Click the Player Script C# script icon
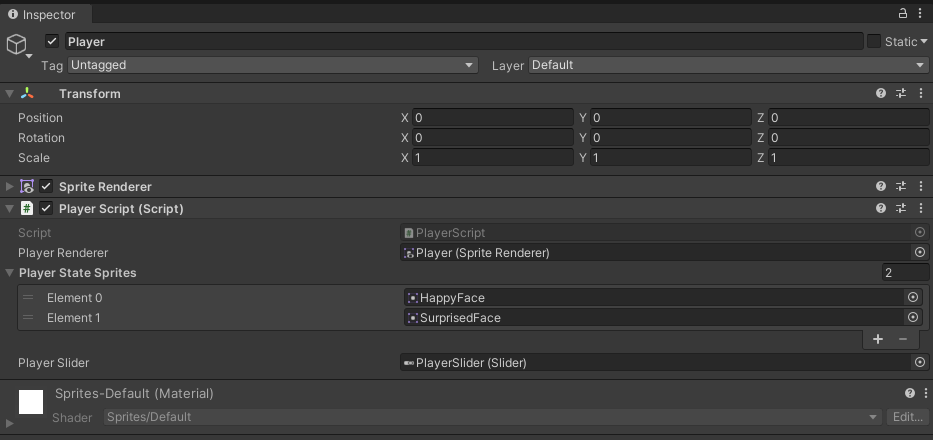Image resolution: width=933 pixels, height=440 pixels. click(27, 208)
